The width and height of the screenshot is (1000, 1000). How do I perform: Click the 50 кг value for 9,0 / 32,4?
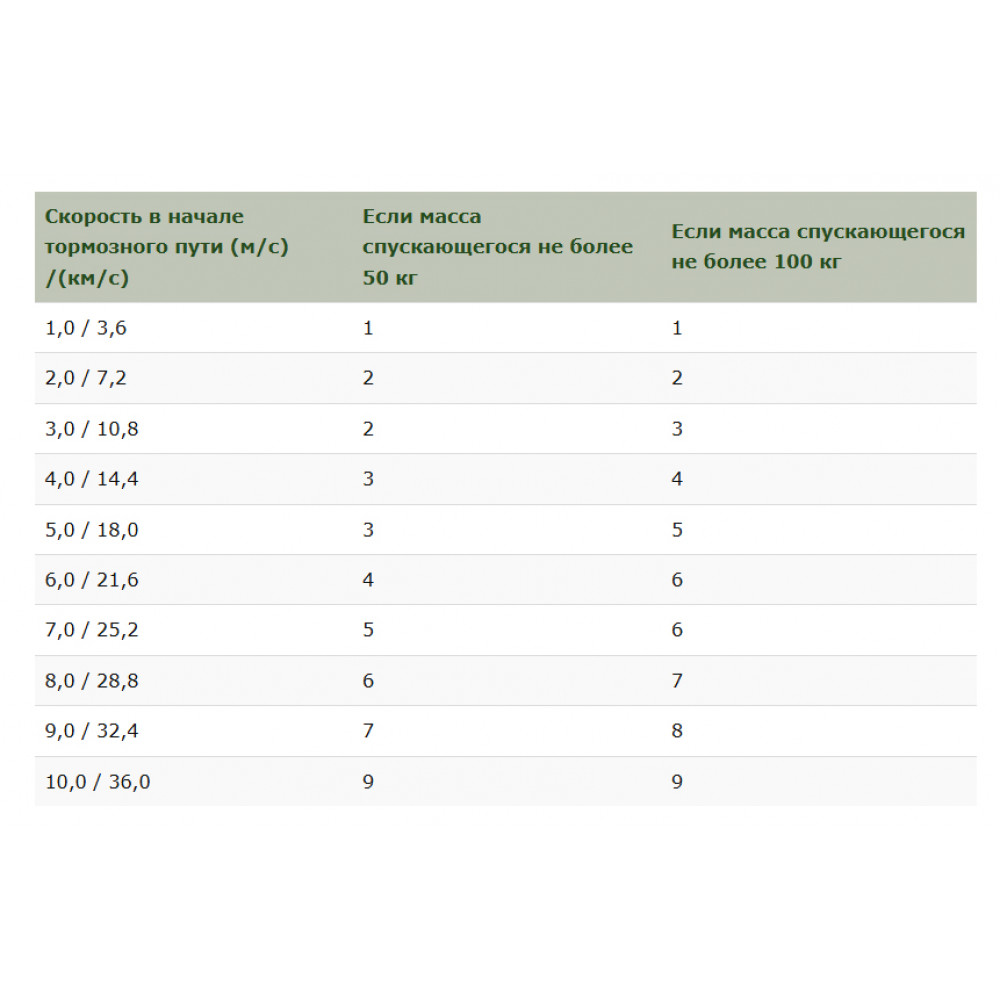coord(368,731)
